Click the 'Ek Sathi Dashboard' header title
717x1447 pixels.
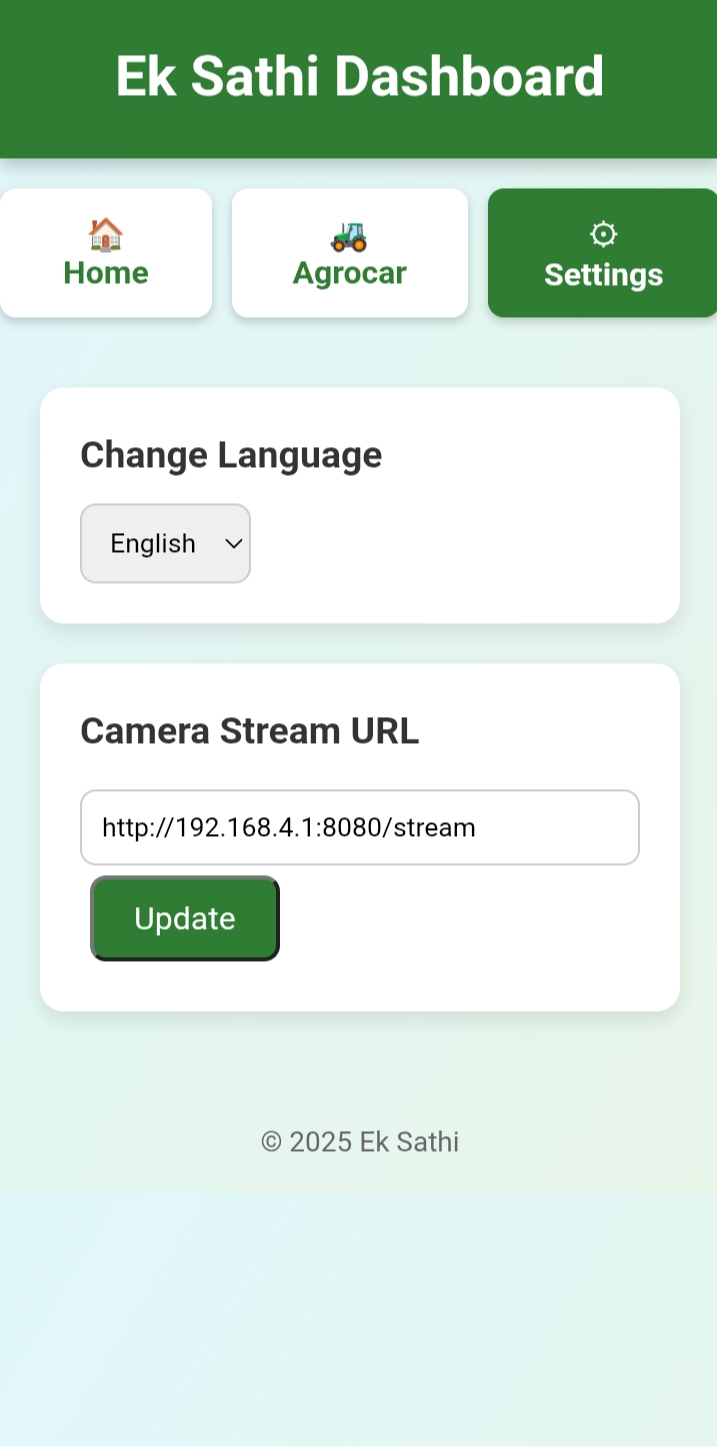pyautogui.click(x=359, y=77)
